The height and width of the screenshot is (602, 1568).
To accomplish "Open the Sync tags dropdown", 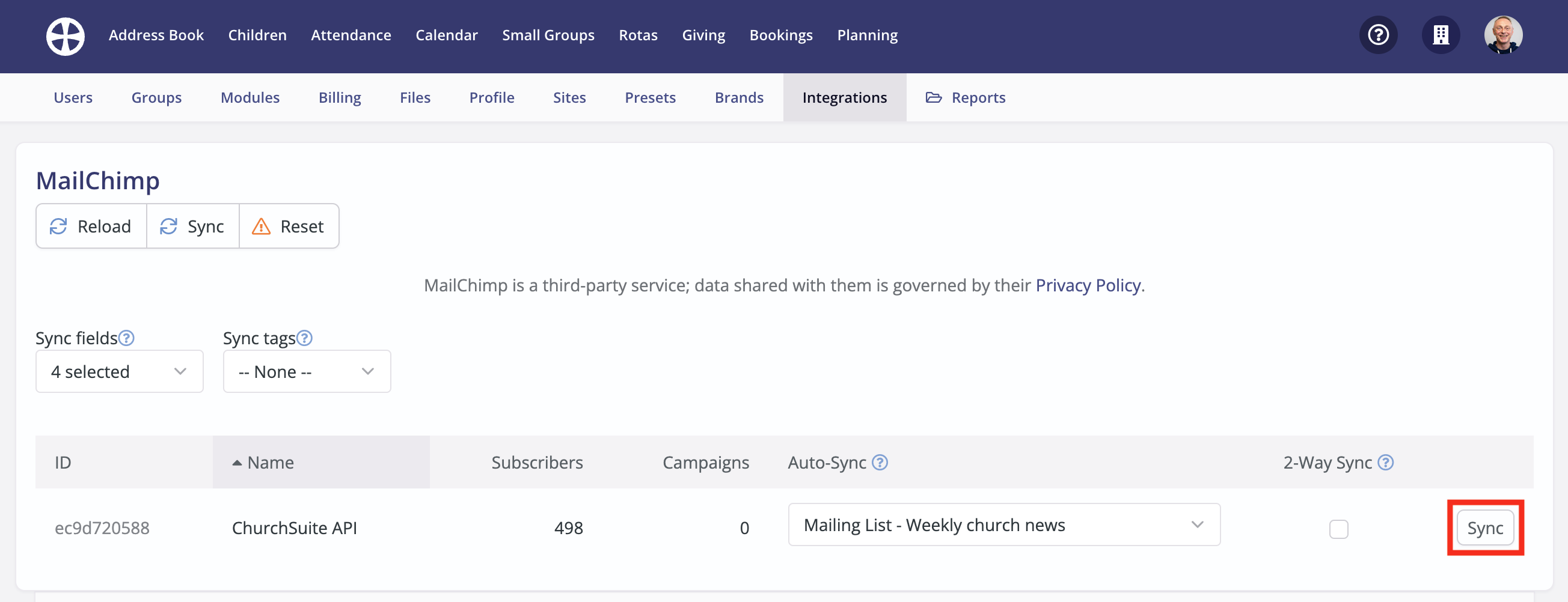I will [307, 371].
